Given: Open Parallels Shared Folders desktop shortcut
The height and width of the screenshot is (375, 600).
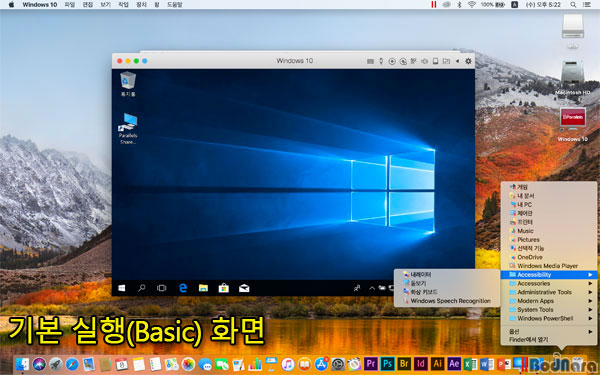Looking at the screenshot, I should pyautogui.click(x=128, y=128).
